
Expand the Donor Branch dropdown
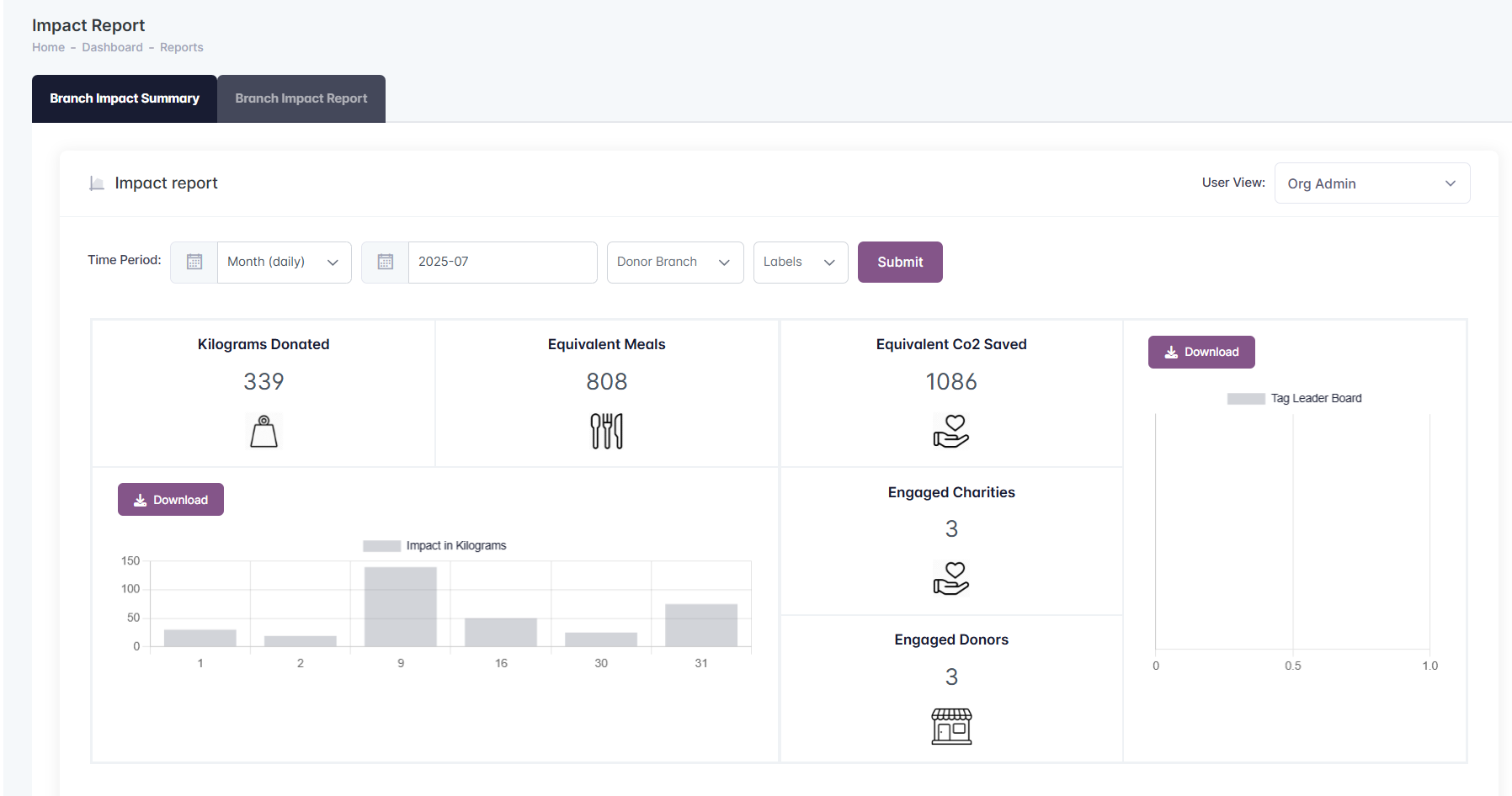point(674,263)
